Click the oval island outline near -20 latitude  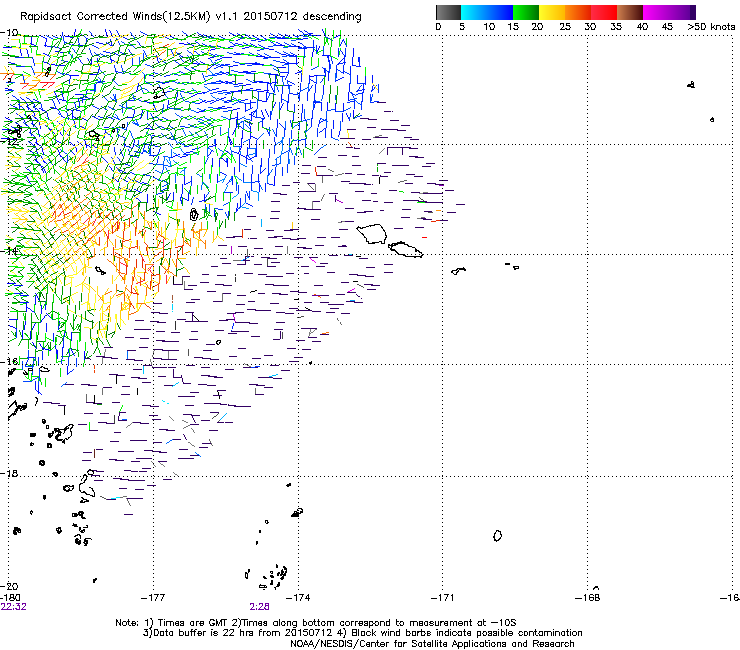click(x=497, y=536)
